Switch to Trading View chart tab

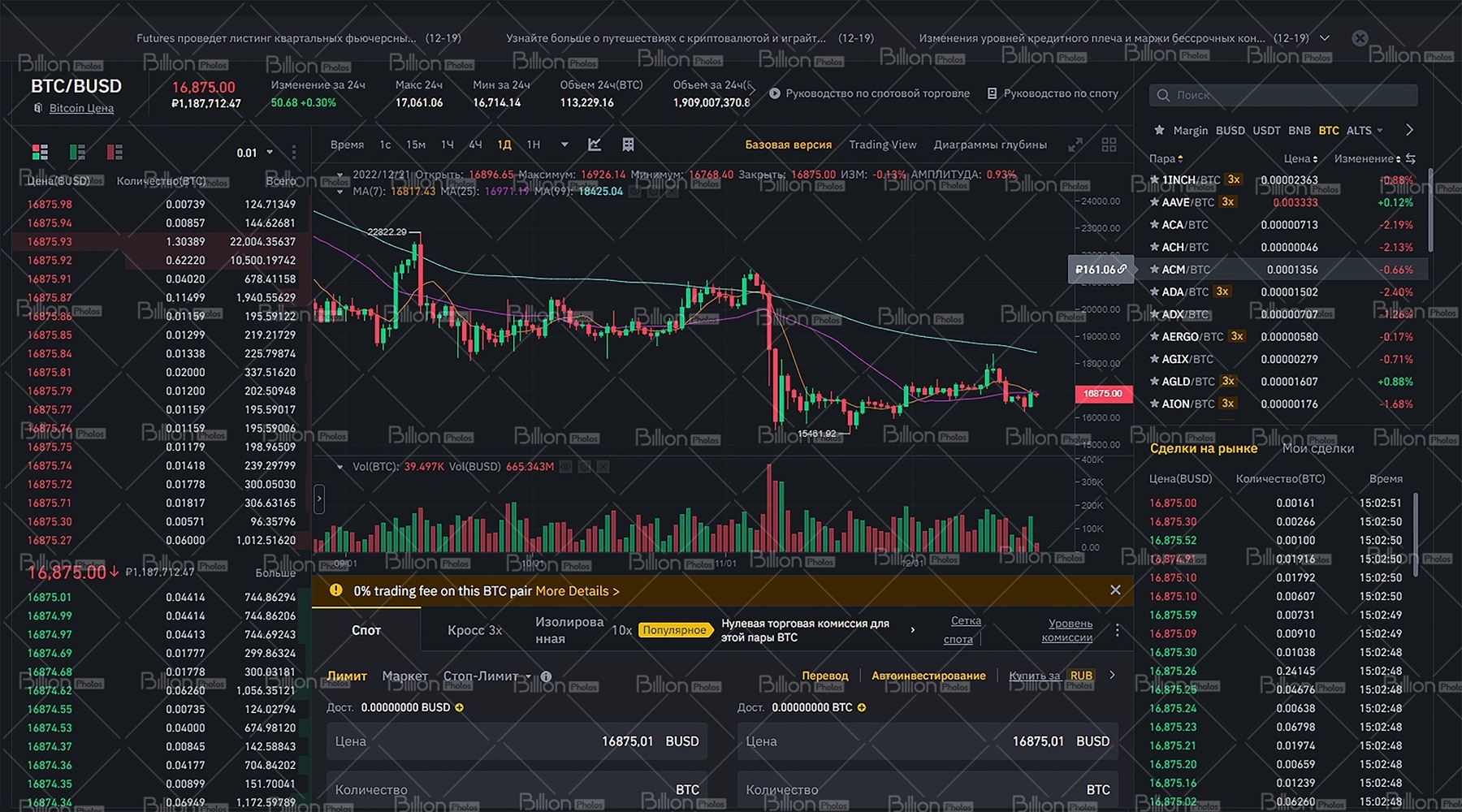pos(882,145)
